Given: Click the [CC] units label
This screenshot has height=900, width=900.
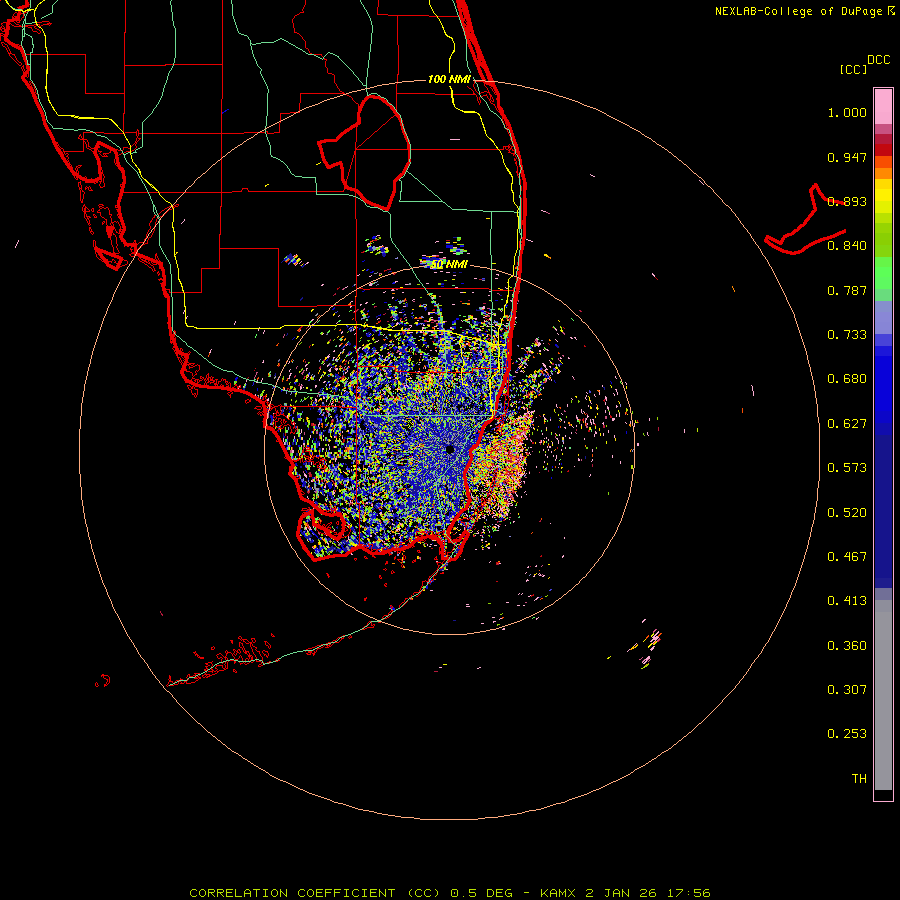Looking at the screenshot, I should 853,69.
